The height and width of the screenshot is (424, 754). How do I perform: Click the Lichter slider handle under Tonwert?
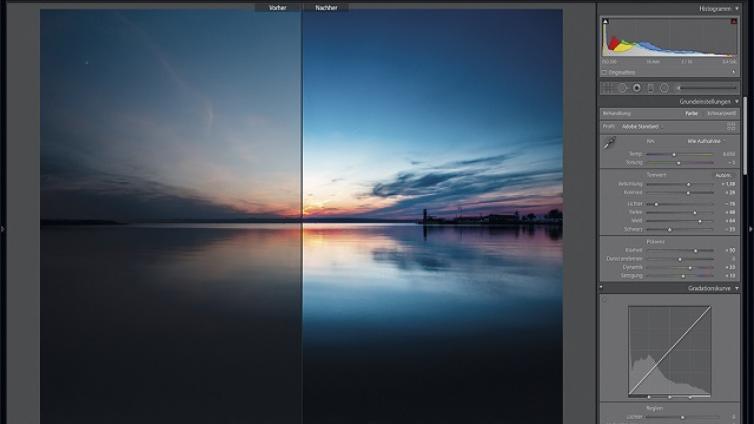(x=656, y=204)
